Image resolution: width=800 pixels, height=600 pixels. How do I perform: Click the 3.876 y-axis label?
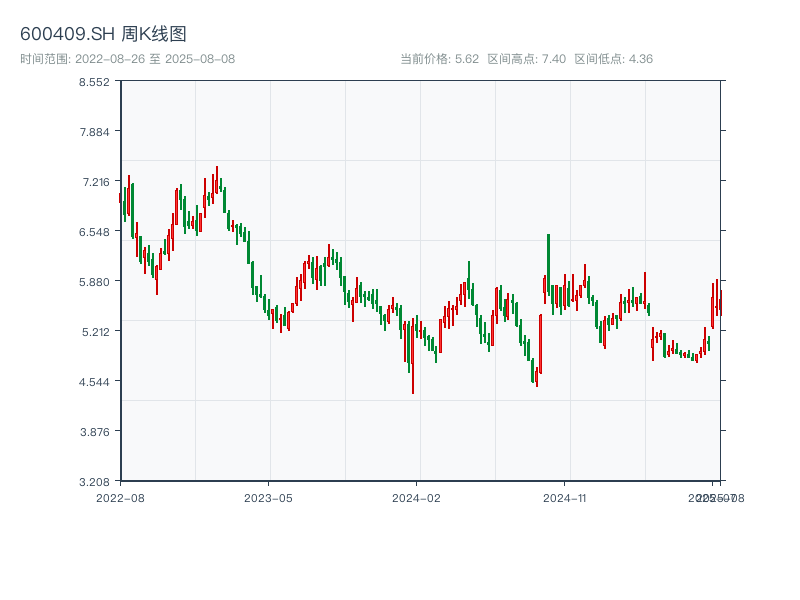point(95,432)
